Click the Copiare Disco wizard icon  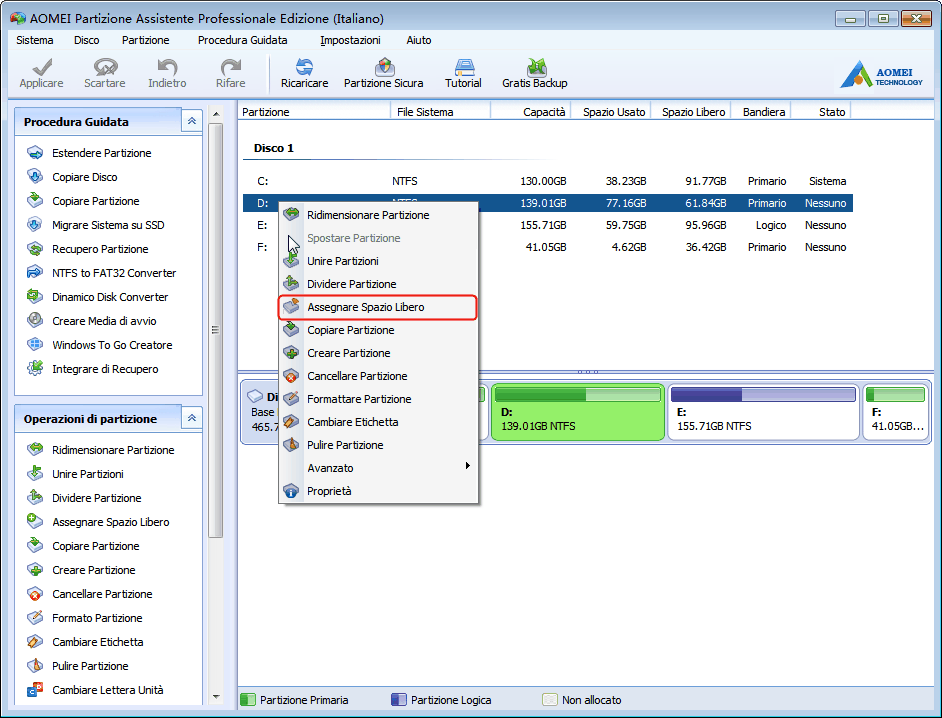click(35, 177)
